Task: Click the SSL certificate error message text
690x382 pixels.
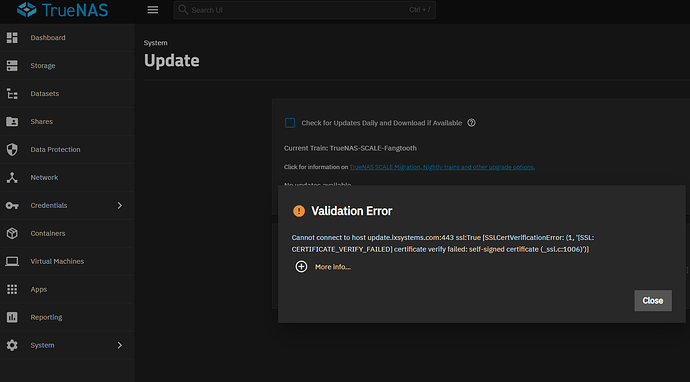Action: tap(443, 243)
